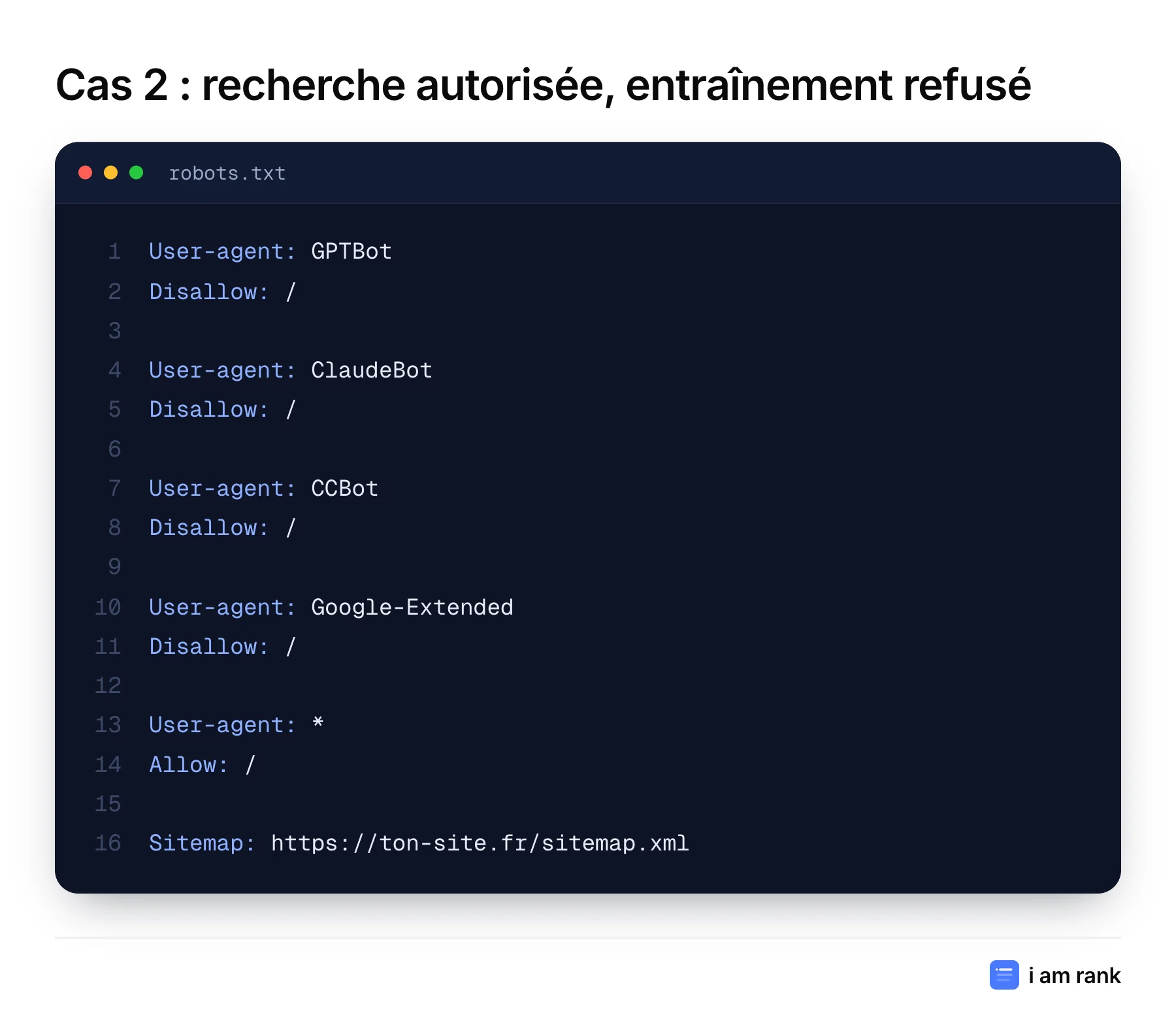Click the yellow minimize dot
Screen dimensions: 1176x1034
click(110, 172)
